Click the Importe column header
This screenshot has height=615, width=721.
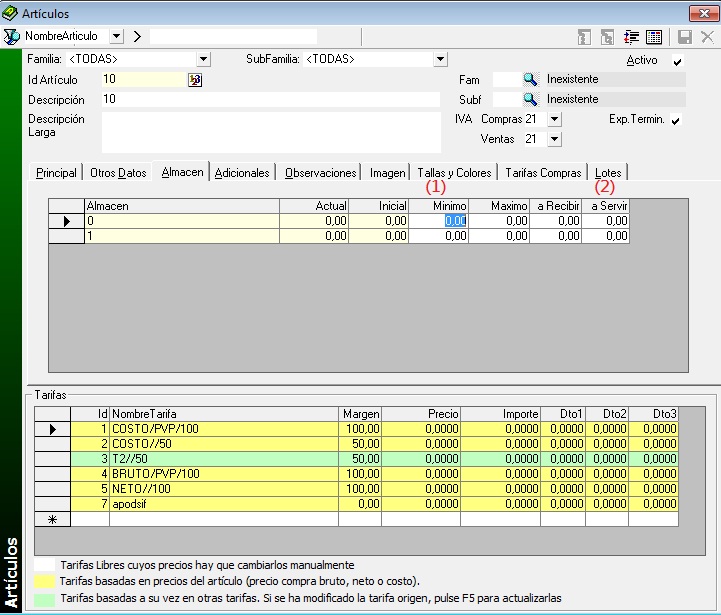[500, 414]
